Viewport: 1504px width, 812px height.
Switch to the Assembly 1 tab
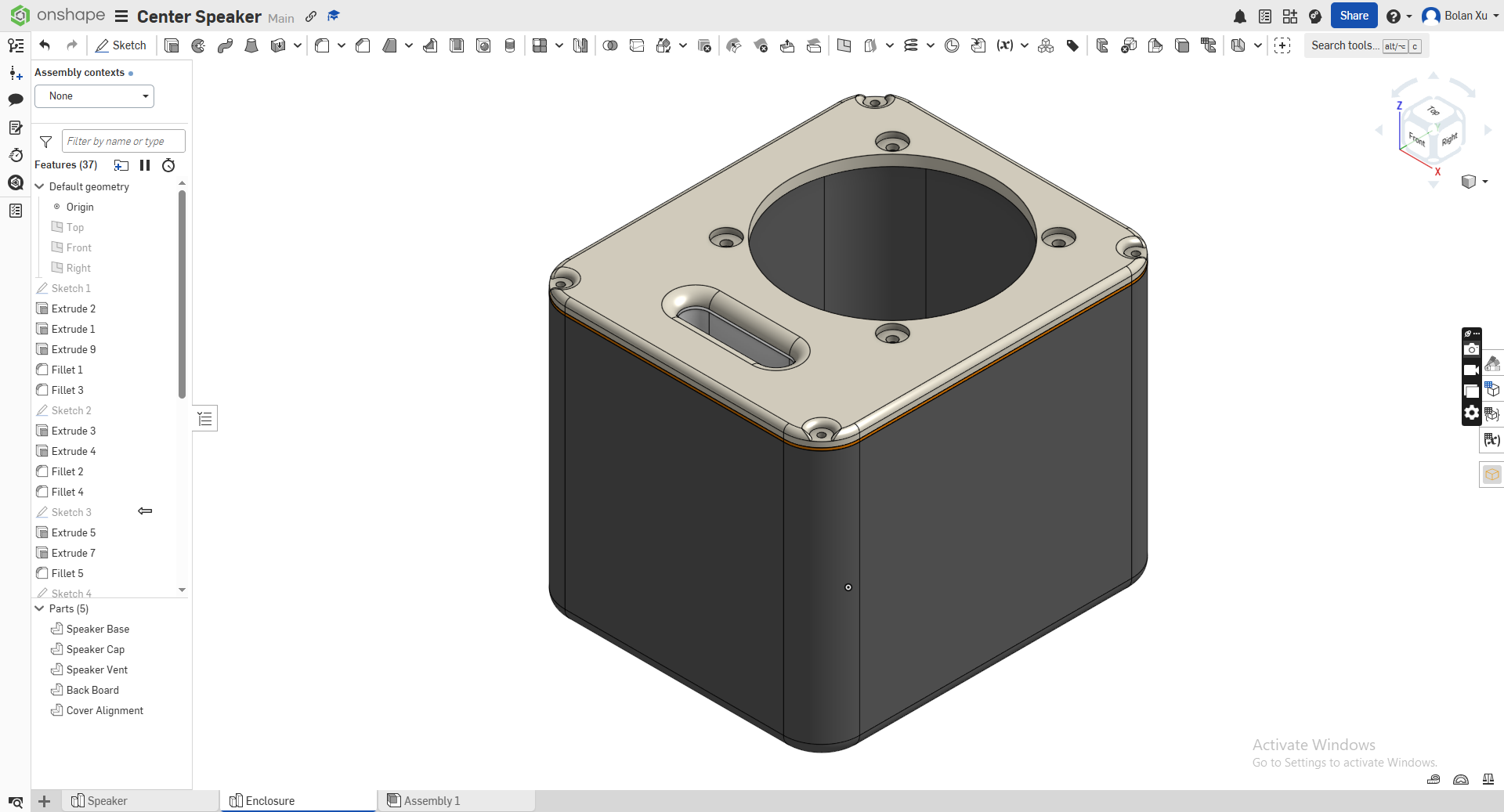pyautogui.click(x=432, y=800)
